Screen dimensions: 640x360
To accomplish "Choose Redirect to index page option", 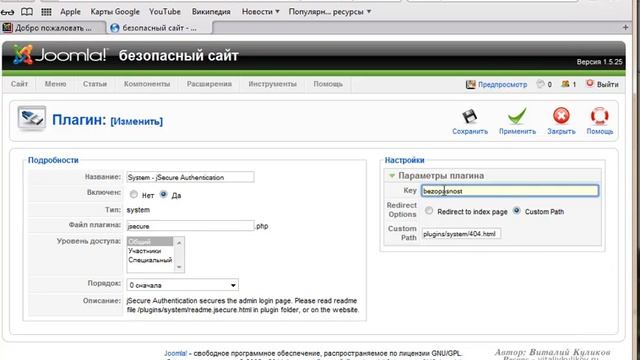I will (x=429, y=211).
